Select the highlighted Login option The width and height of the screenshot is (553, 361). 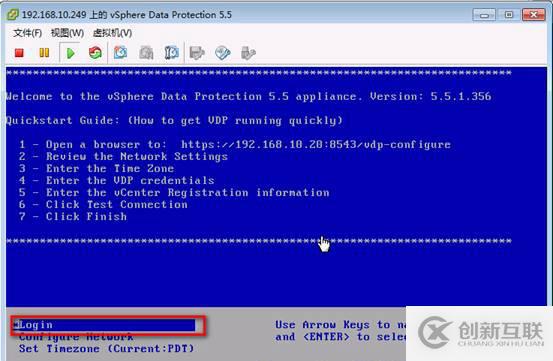tap(104, 325)
